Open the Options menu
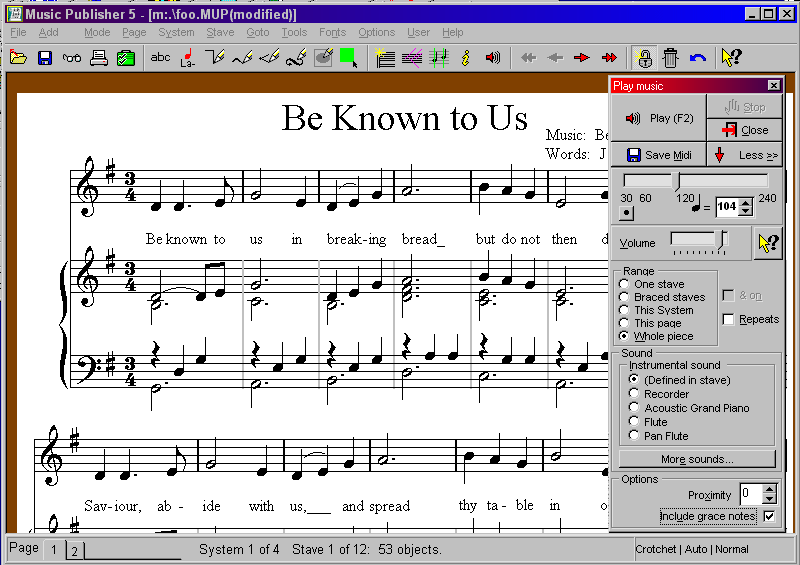Screen dimensions: 800x565 377,32
